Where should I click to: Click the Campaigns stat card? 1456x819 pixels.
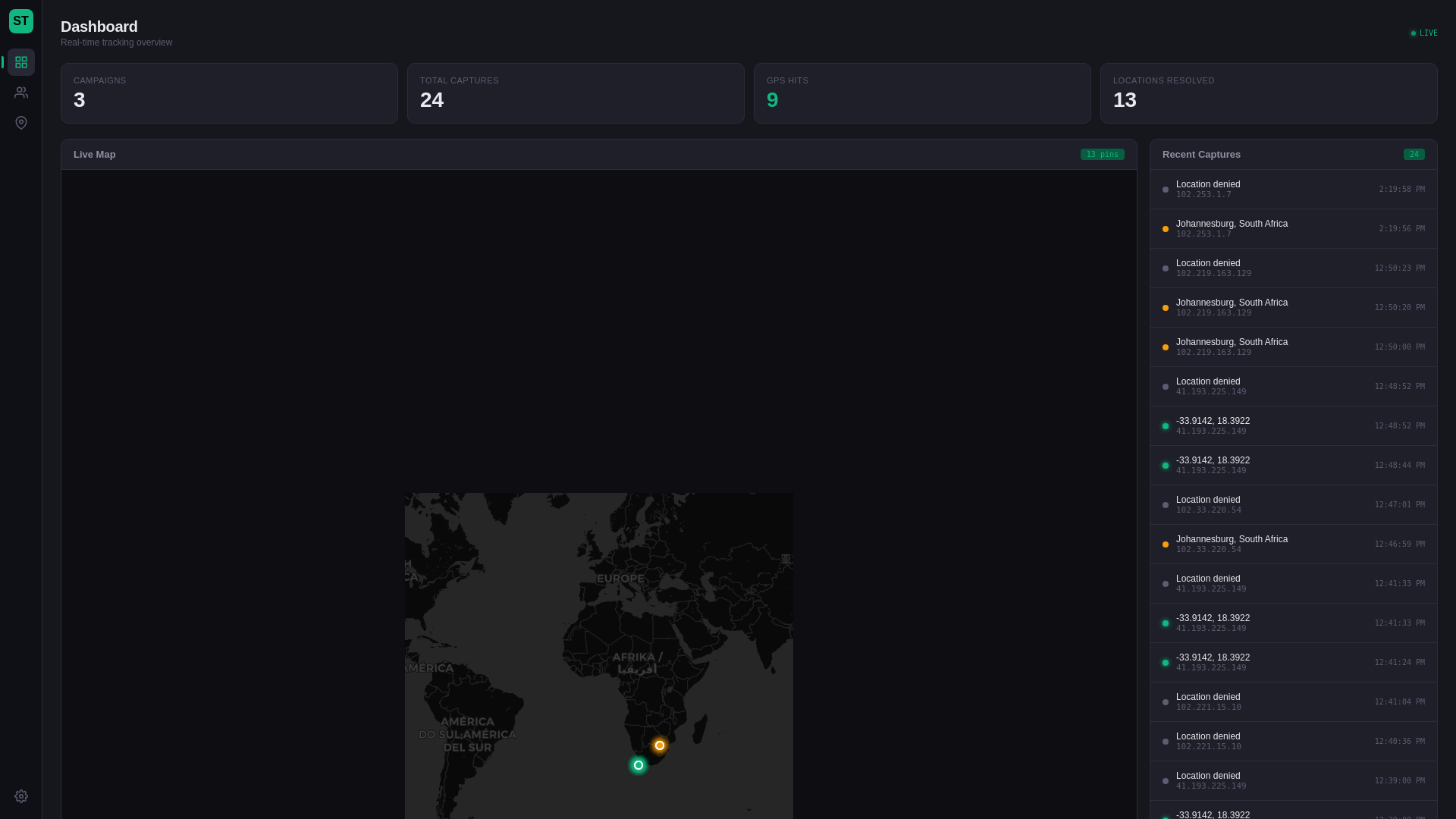229,93
